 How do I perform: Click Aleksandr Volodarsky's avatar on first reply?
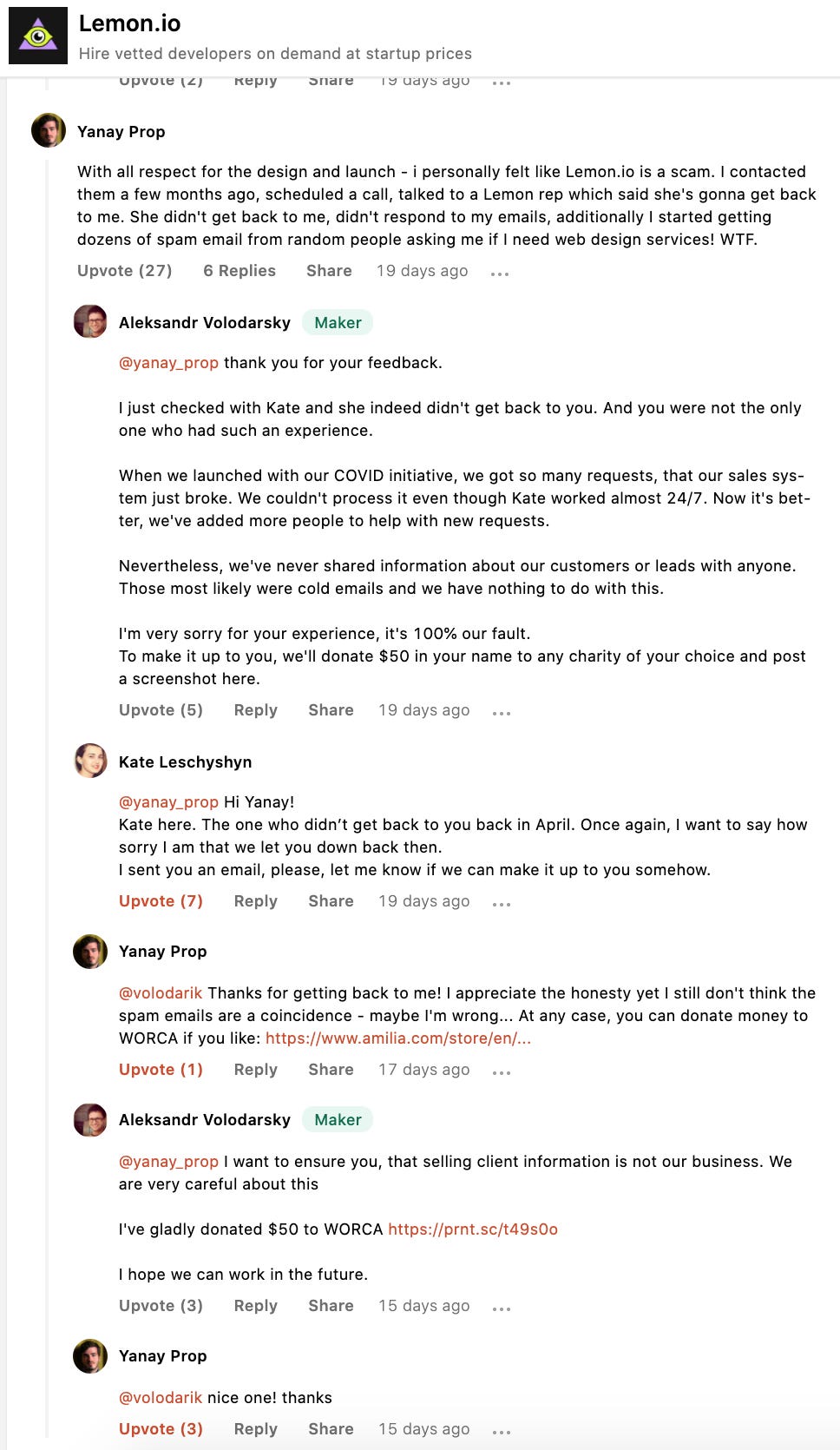[90, 321]
